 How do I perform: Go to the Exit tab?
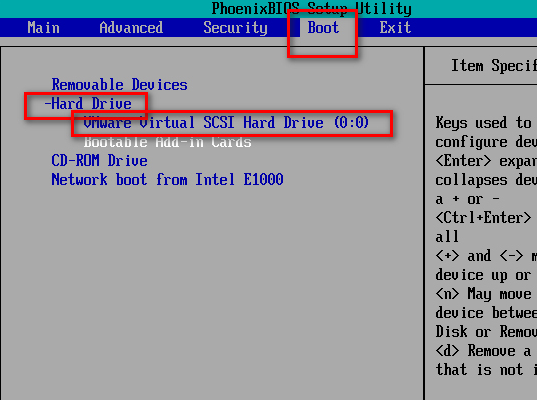[x=395, y=28]
